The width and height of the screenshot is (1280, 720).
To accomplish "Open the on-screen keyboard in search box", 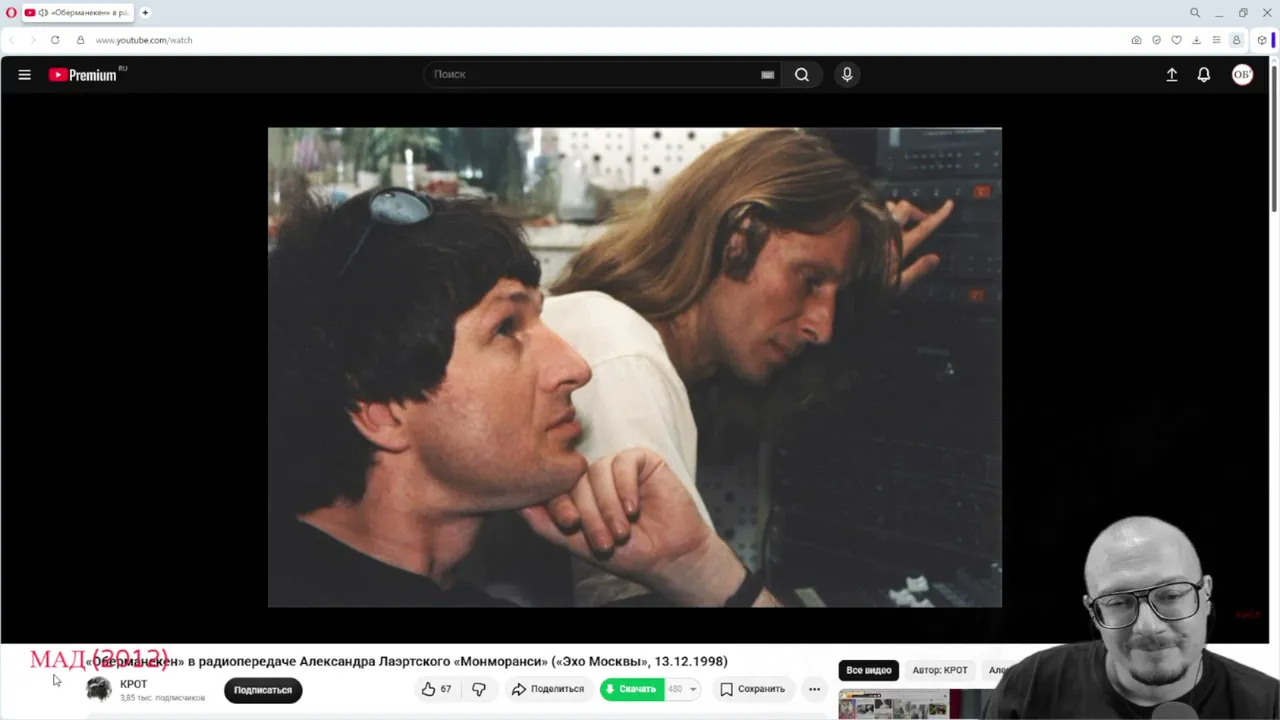I will 768,75.
